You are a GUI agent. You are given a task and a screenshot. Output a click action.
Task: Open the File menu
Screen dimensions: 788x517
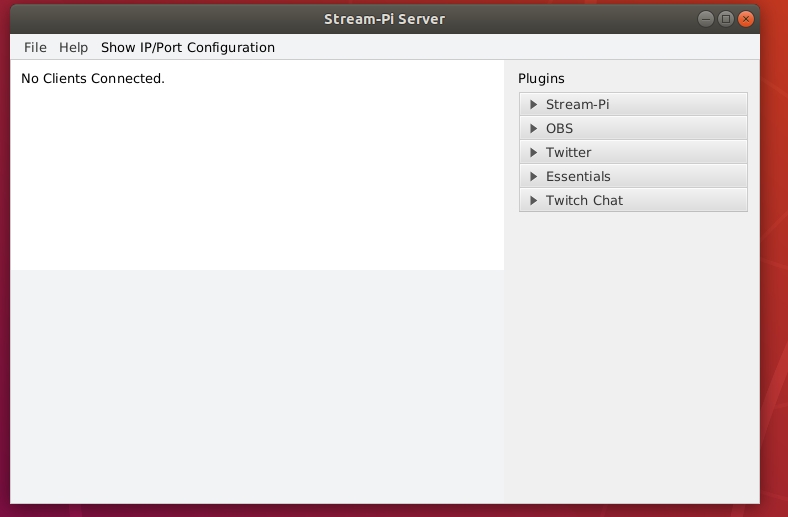pos(35,47)
